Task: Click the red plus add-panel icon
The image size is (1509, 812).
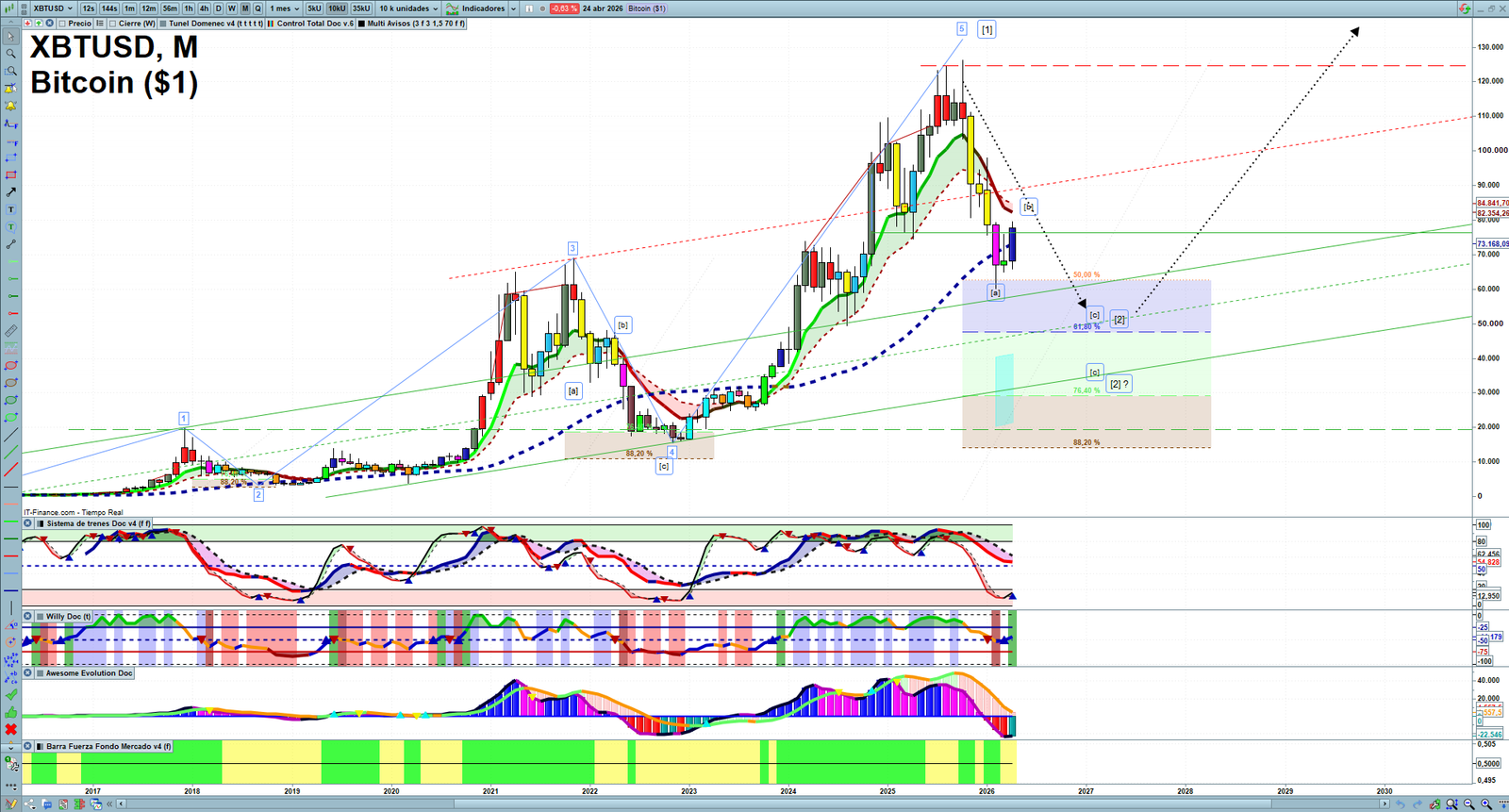Action: point(27,24)
